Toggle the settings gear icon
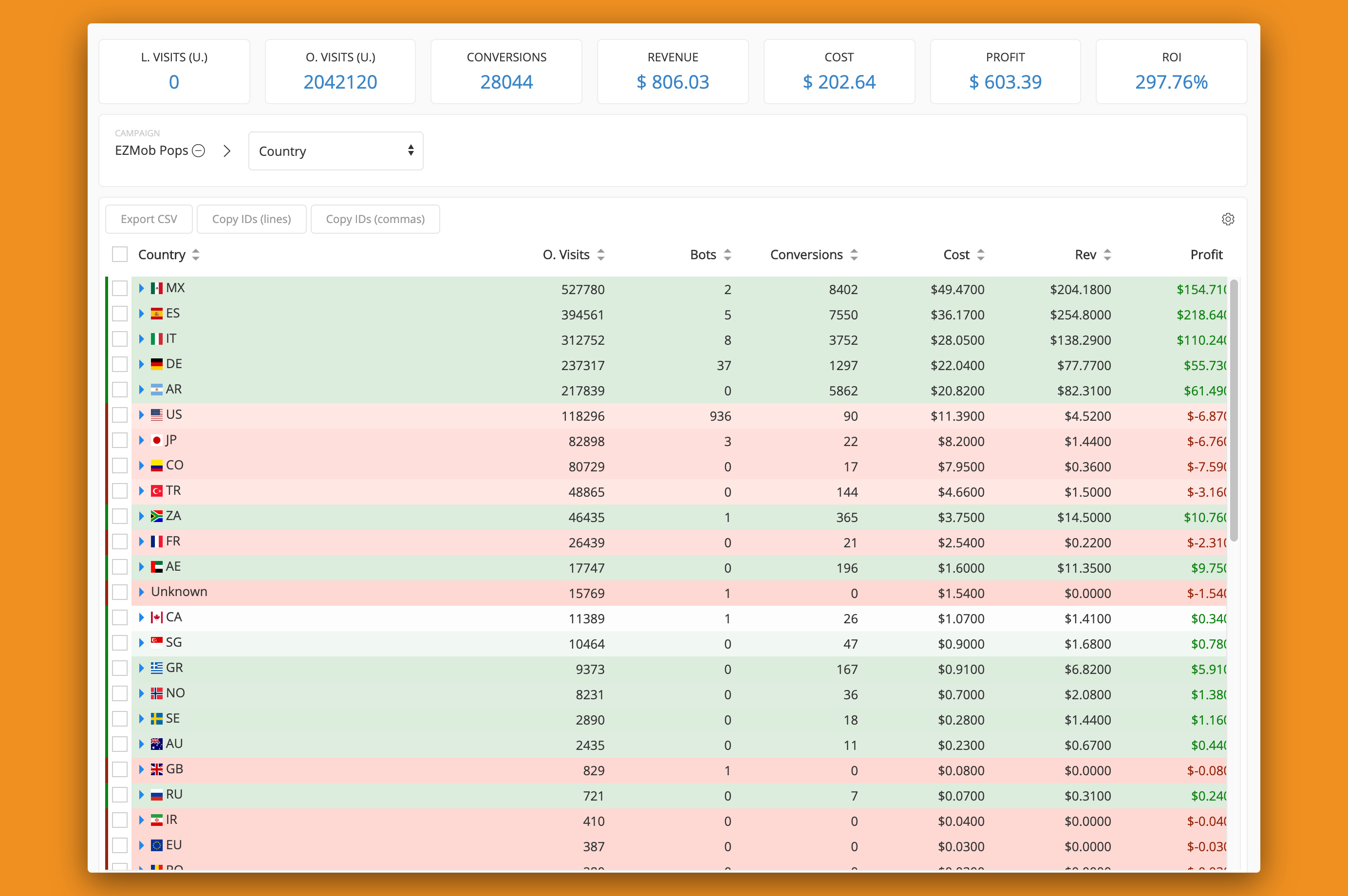Viewport: 1348px width, 896px height. point(1227,219)
